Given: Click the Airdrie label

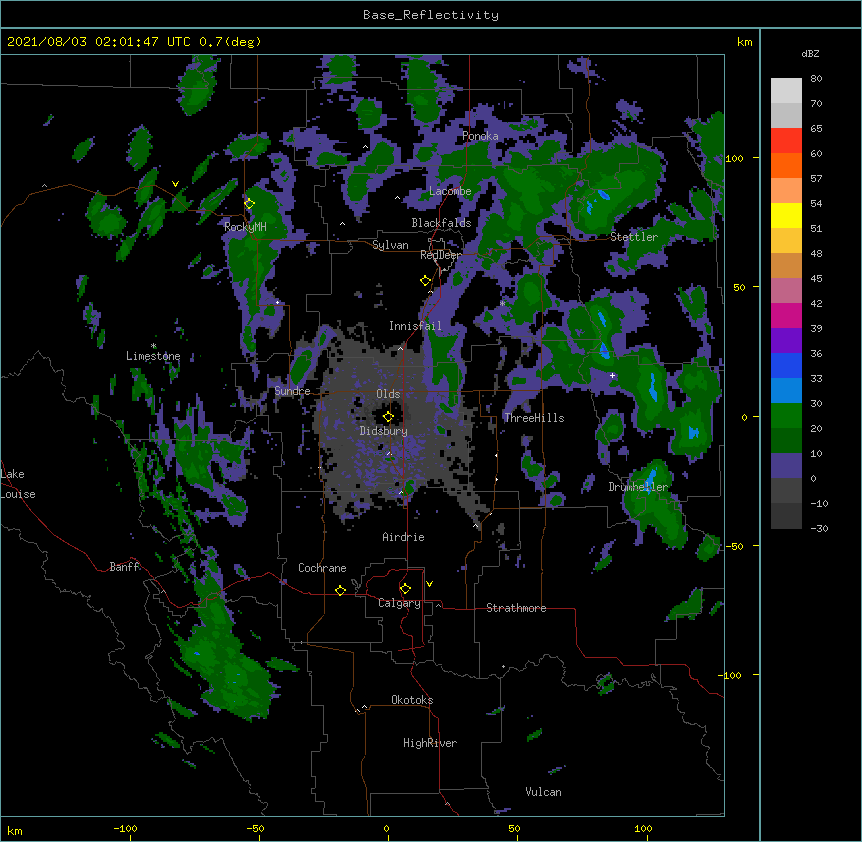Looking at the screenshot, I should tap(403, 537).
